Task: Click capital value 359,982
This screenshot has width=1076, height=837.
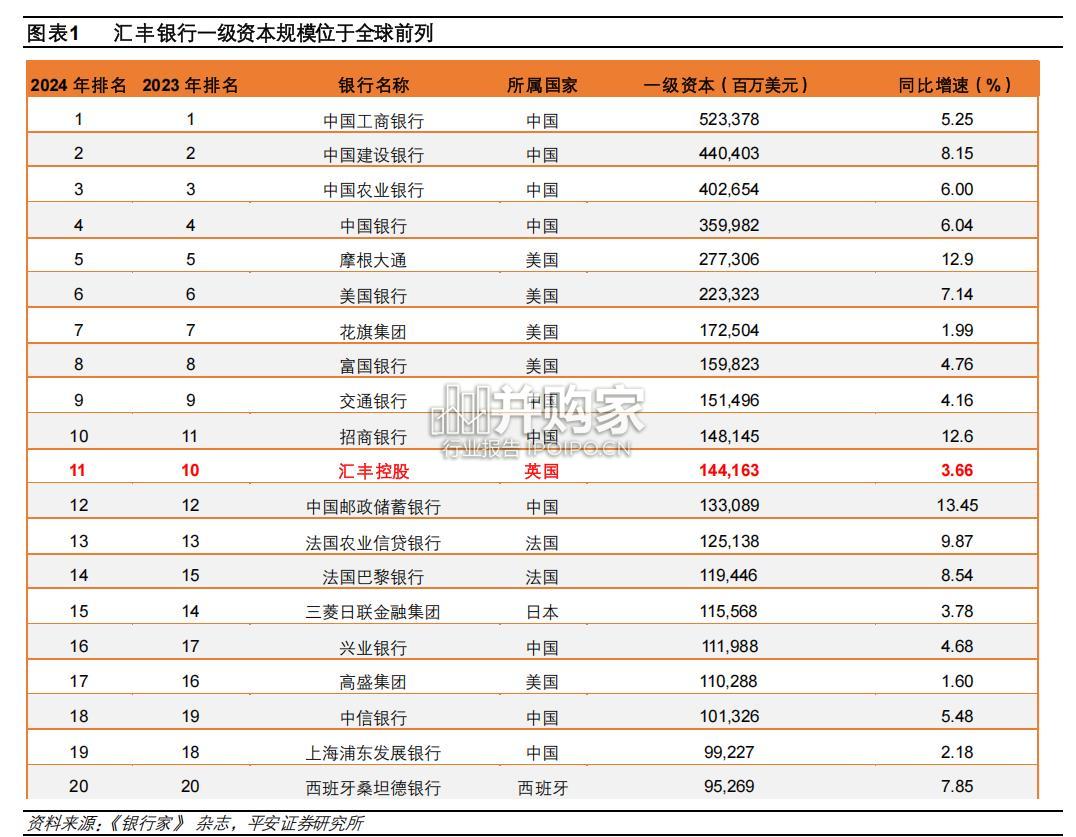Action: (x=729, y=225)
